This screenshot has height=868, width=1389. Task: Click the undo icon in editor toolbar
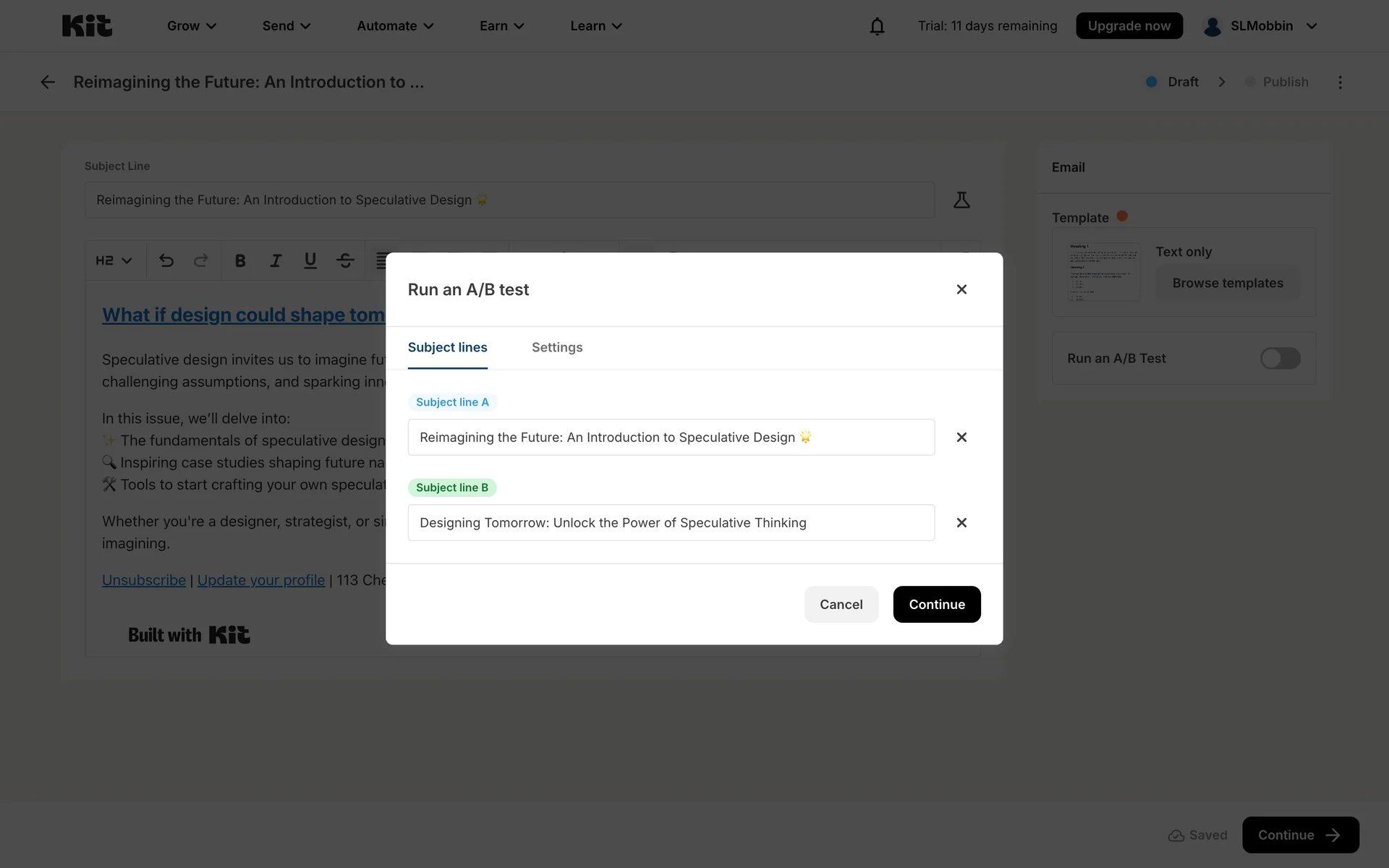click(x=166, y=260)
